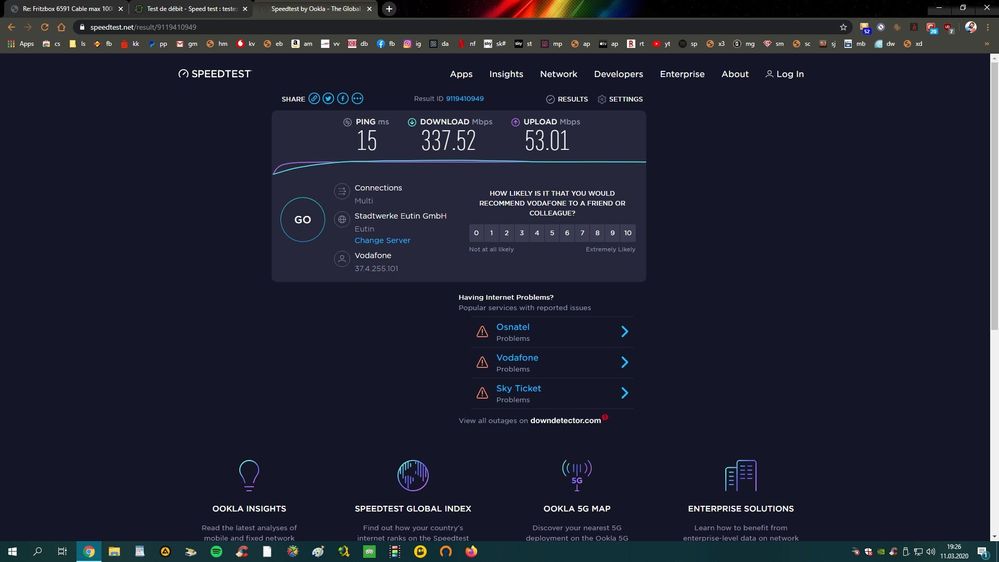
Task: Rate Vodafone recommendation as 7
Action: click(x=582, y=233)
